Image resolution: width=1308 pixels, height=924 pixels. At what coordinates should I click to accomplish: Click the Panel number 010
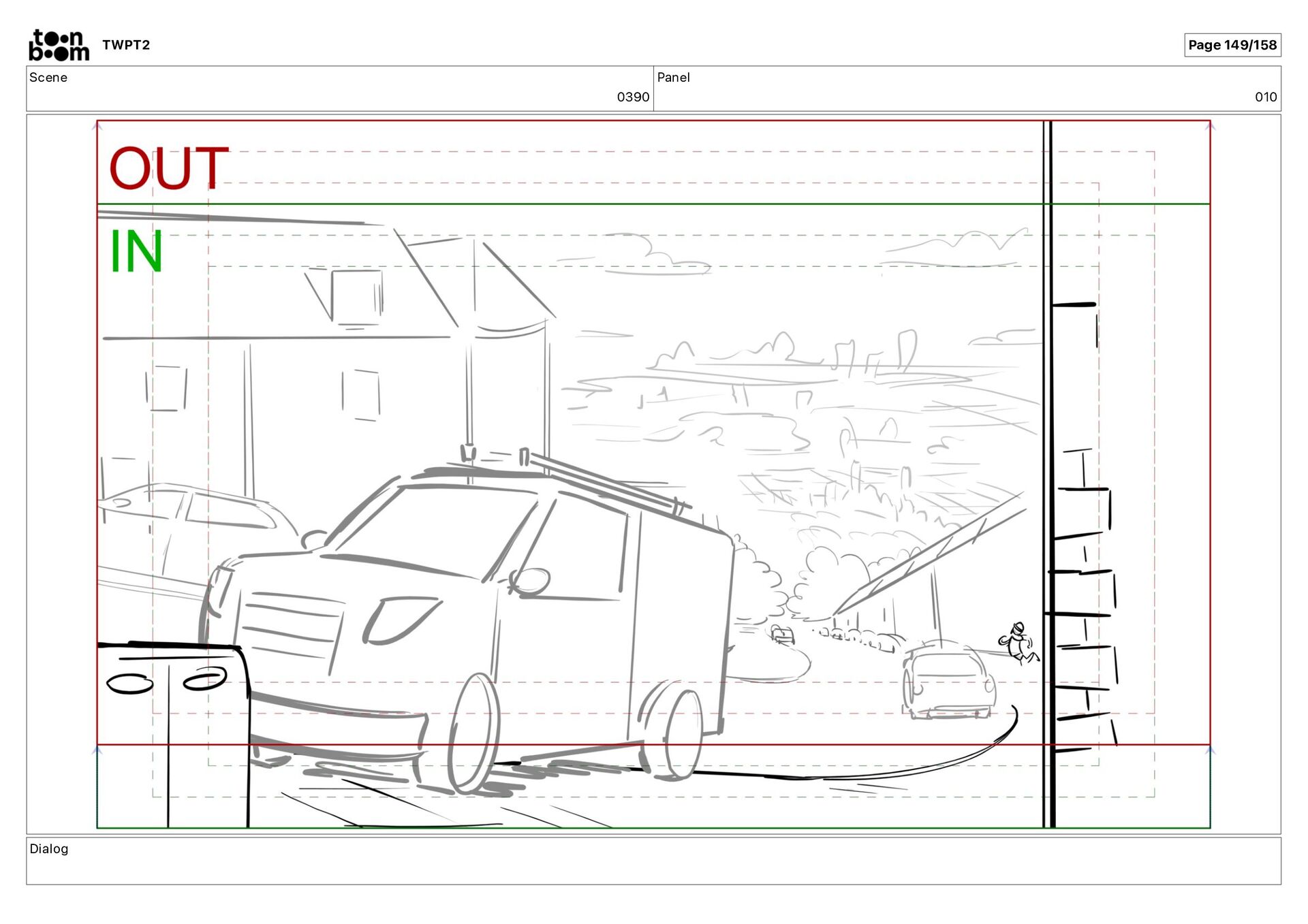[1265, 97]
